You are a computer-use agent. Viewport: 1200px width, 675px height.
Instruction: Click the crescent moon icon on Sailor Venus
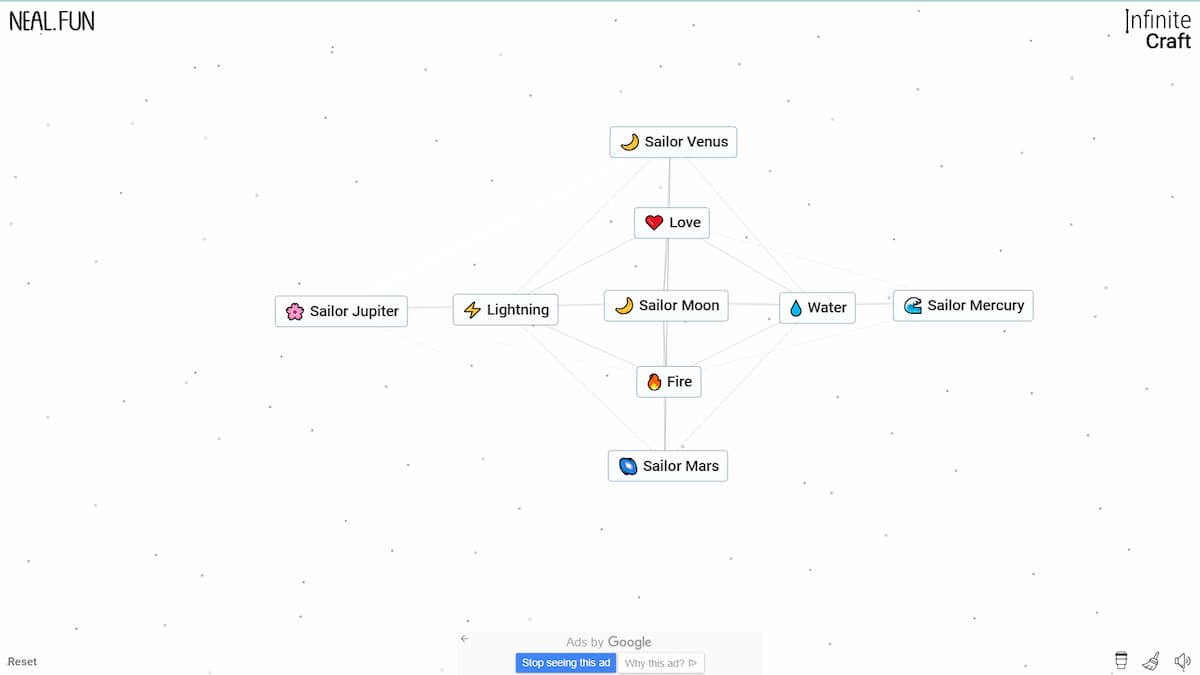[x=629, y=142]
